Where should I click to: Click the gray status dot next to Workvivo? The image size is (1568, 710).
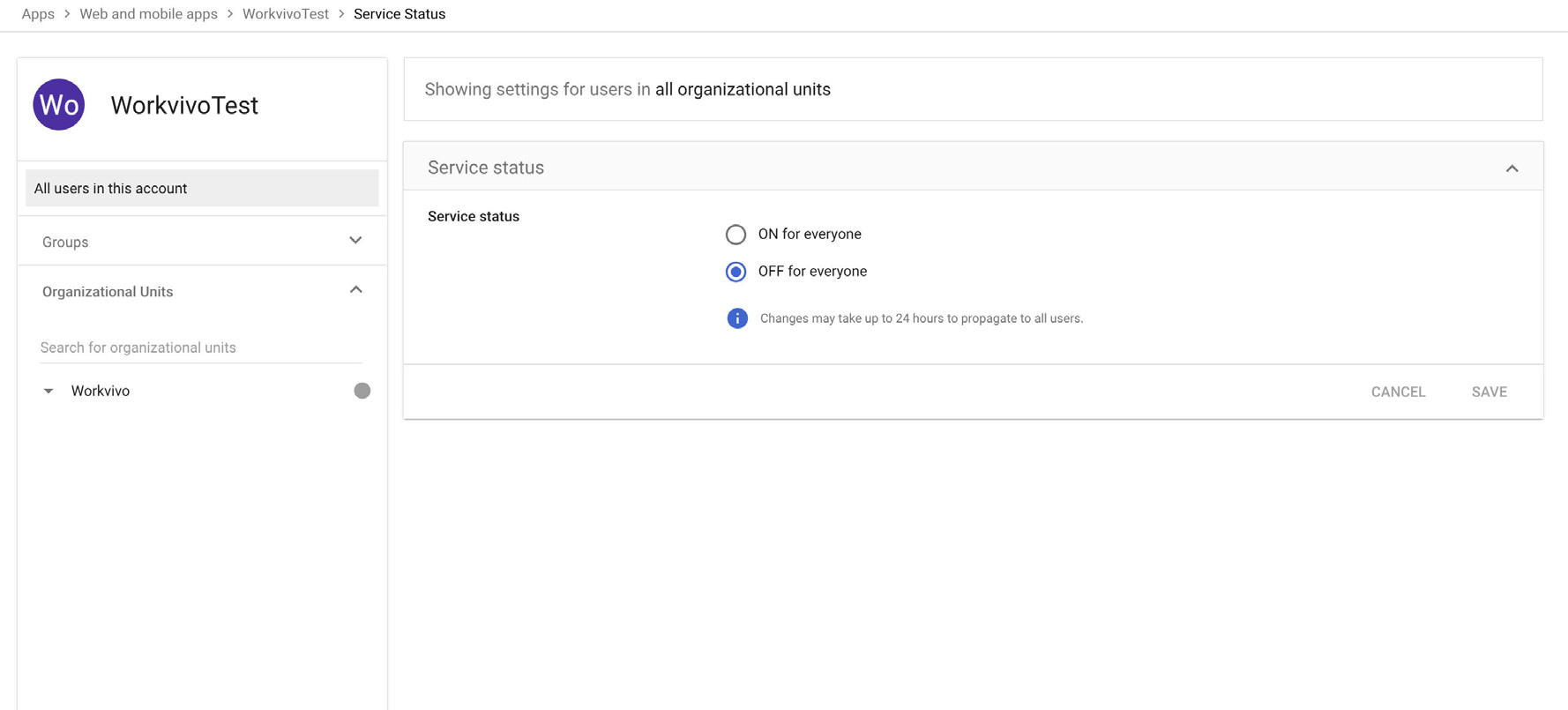click(362, 391)
